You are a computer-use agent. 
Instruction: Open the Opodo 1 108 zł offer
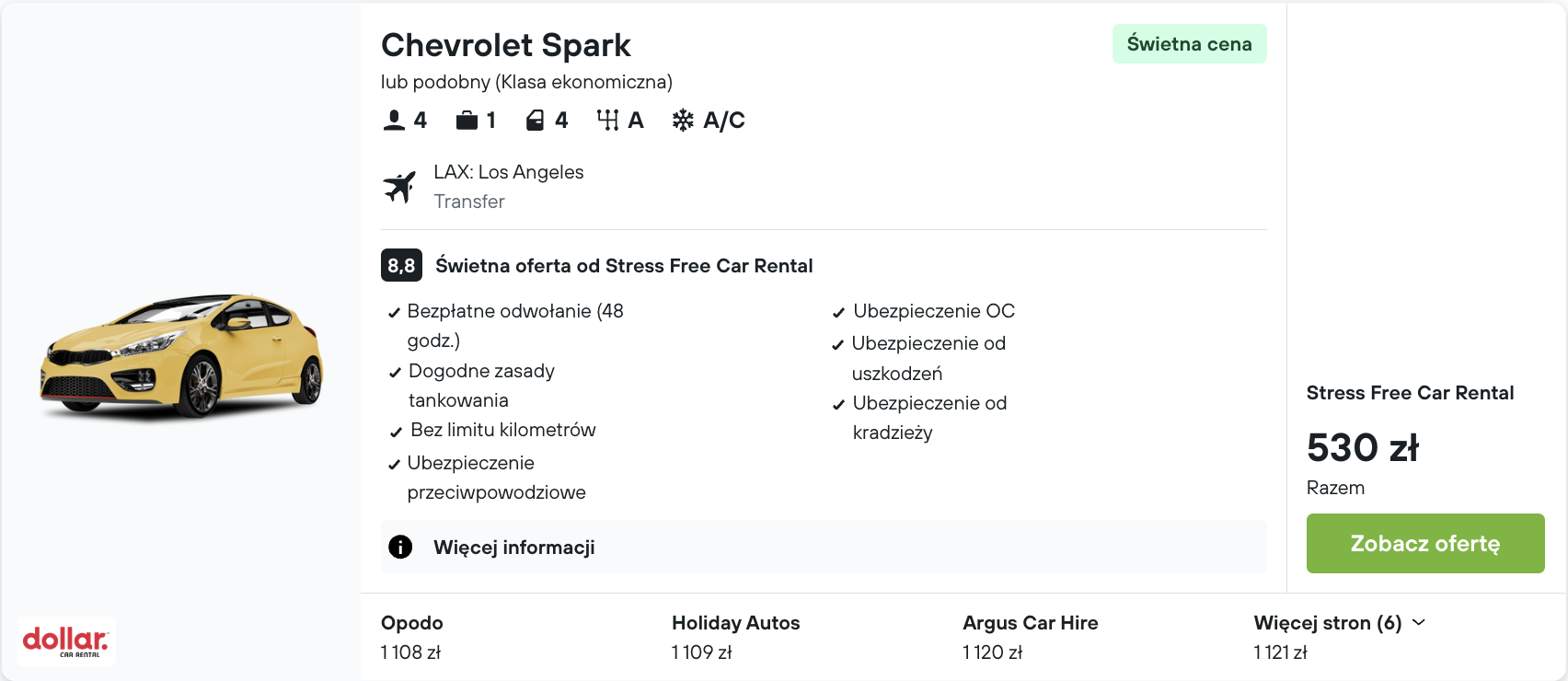(x=411, y=637)
